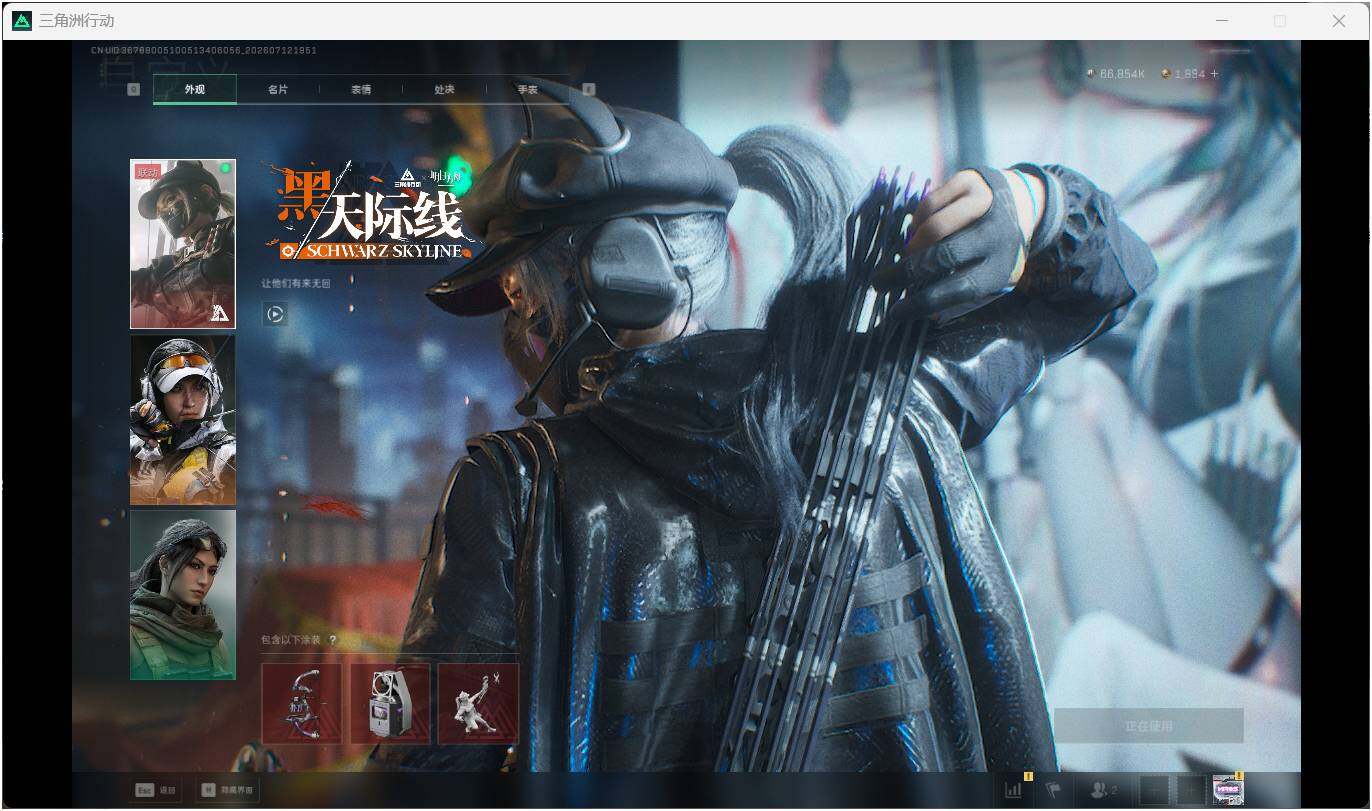Open the 手表 tab

(527, 89)
